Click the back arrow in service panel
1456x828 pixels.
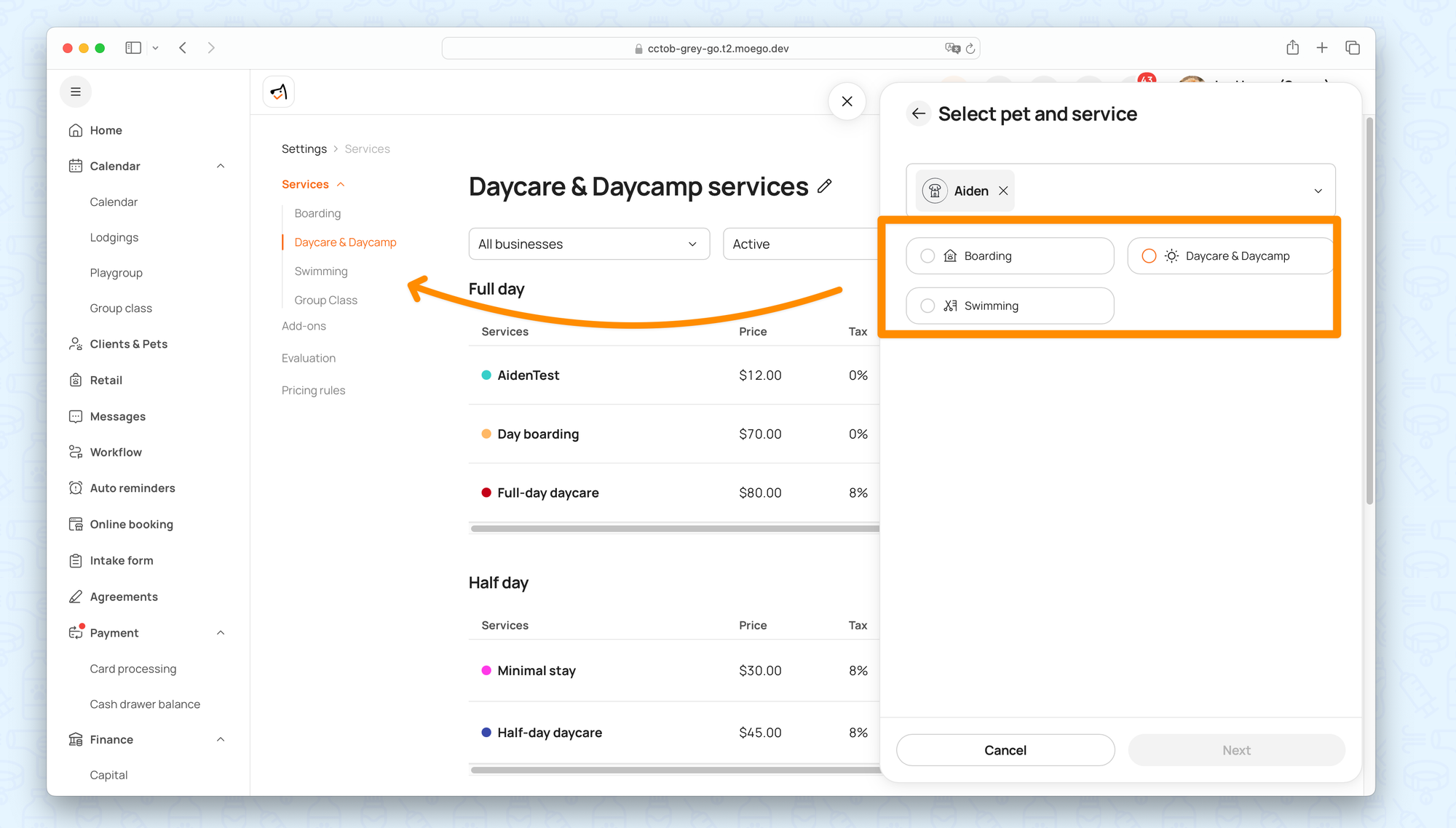(919, 114)
